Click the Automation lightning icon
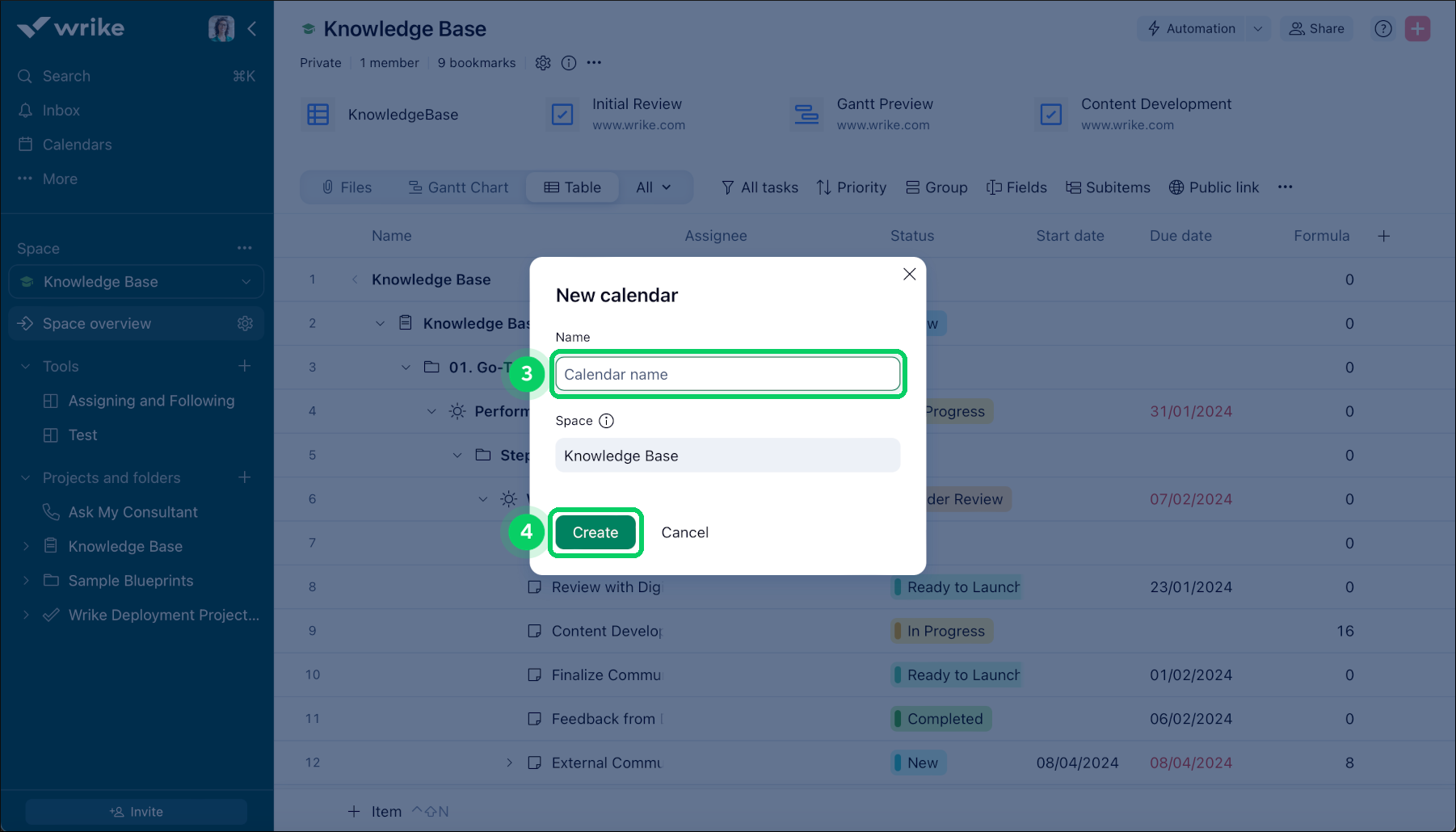The width and height of the screenshot is (1456, 832). pos(1153,28)
